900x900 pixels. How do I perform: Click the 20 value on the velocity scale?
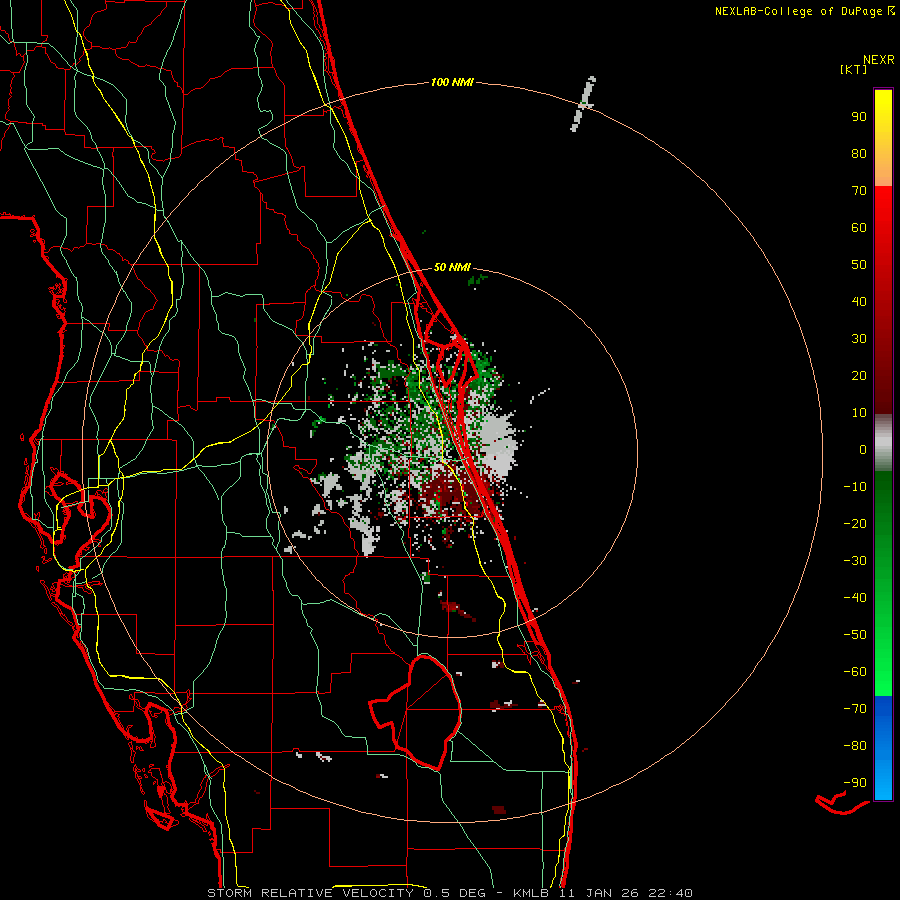(x=859, y=375)
